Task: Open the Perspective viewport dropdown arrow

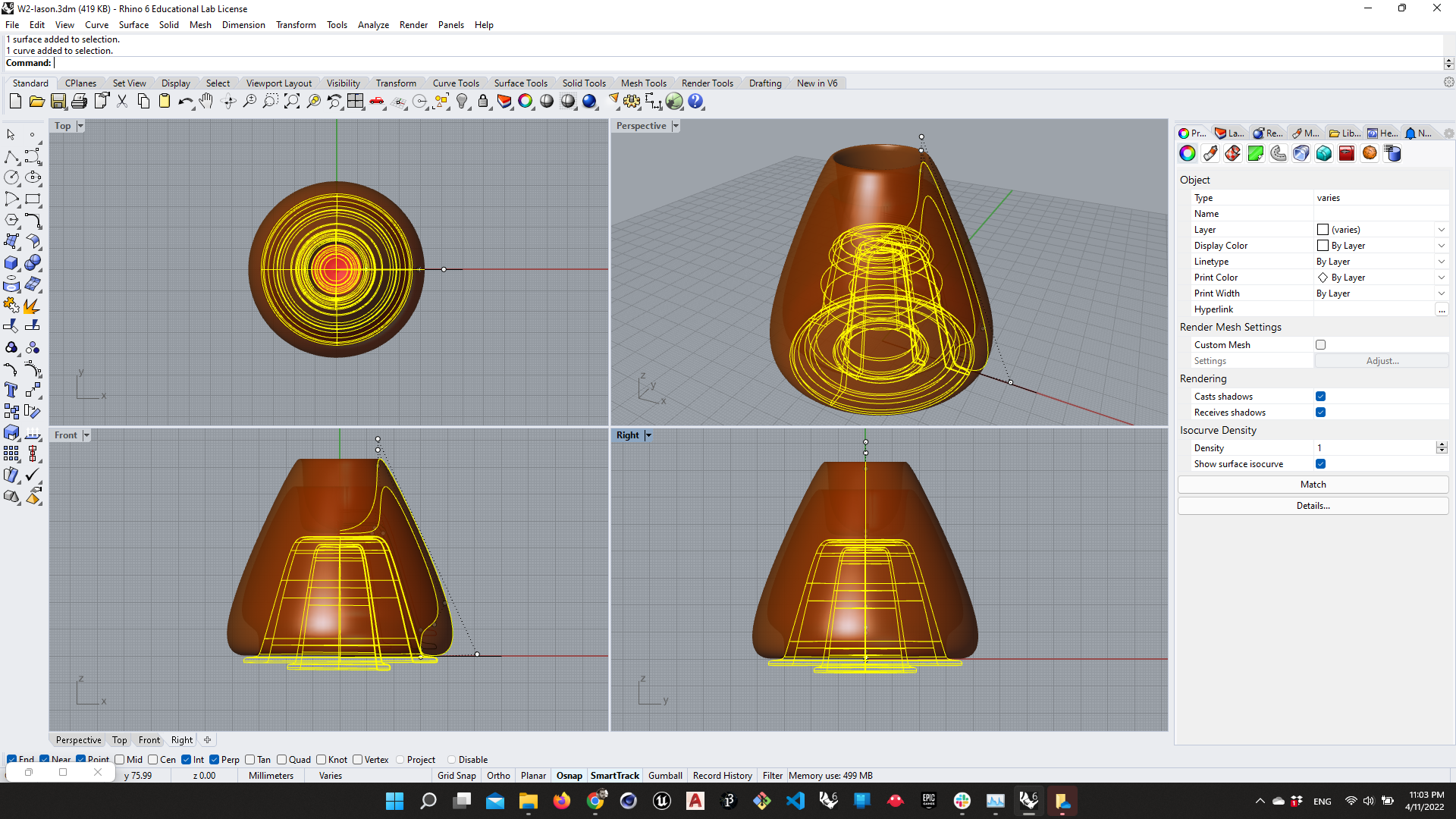Action: (676, 126)
